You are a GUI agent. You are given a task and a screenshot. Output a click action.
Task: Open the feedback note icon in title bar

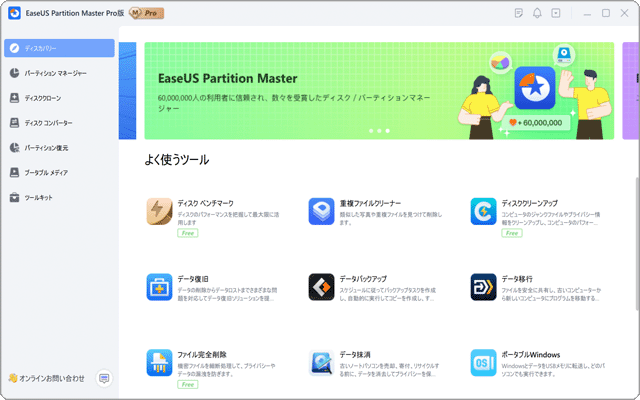[518, 14]
